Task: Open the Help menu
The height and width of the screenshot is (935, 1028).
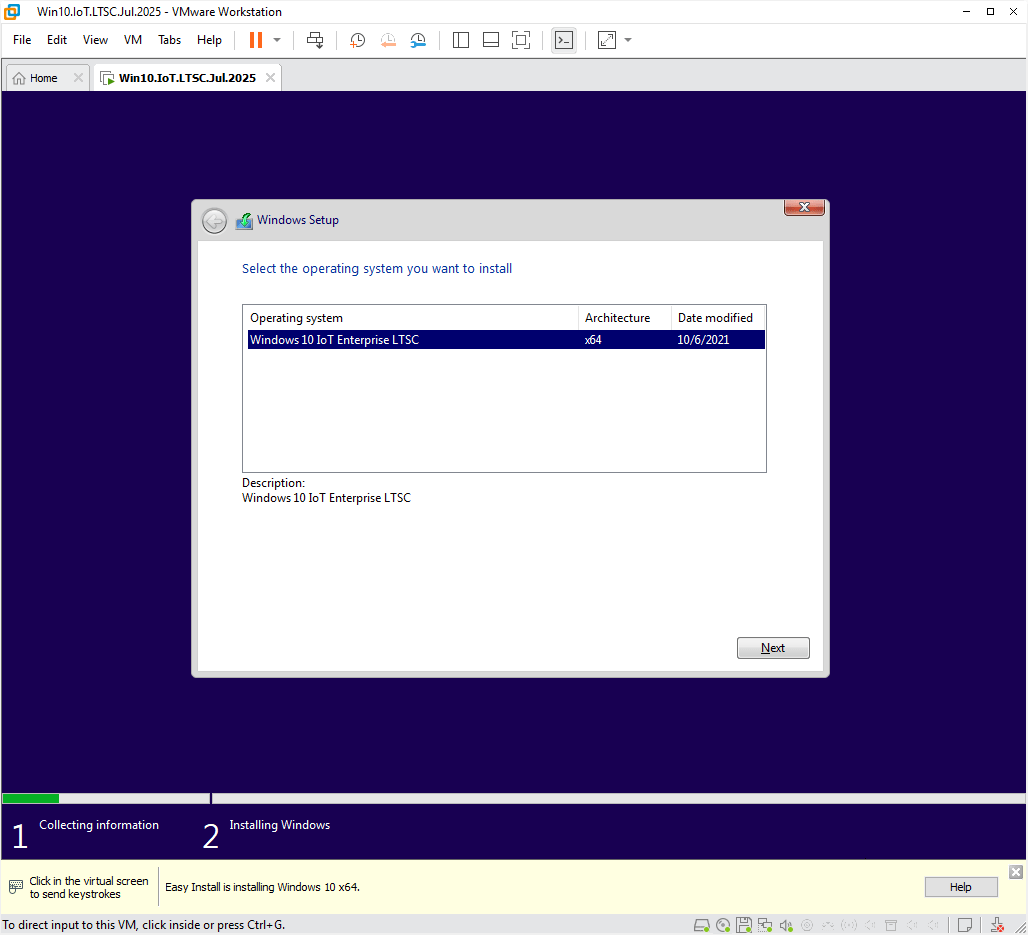Action: click(x=209, y=40)
